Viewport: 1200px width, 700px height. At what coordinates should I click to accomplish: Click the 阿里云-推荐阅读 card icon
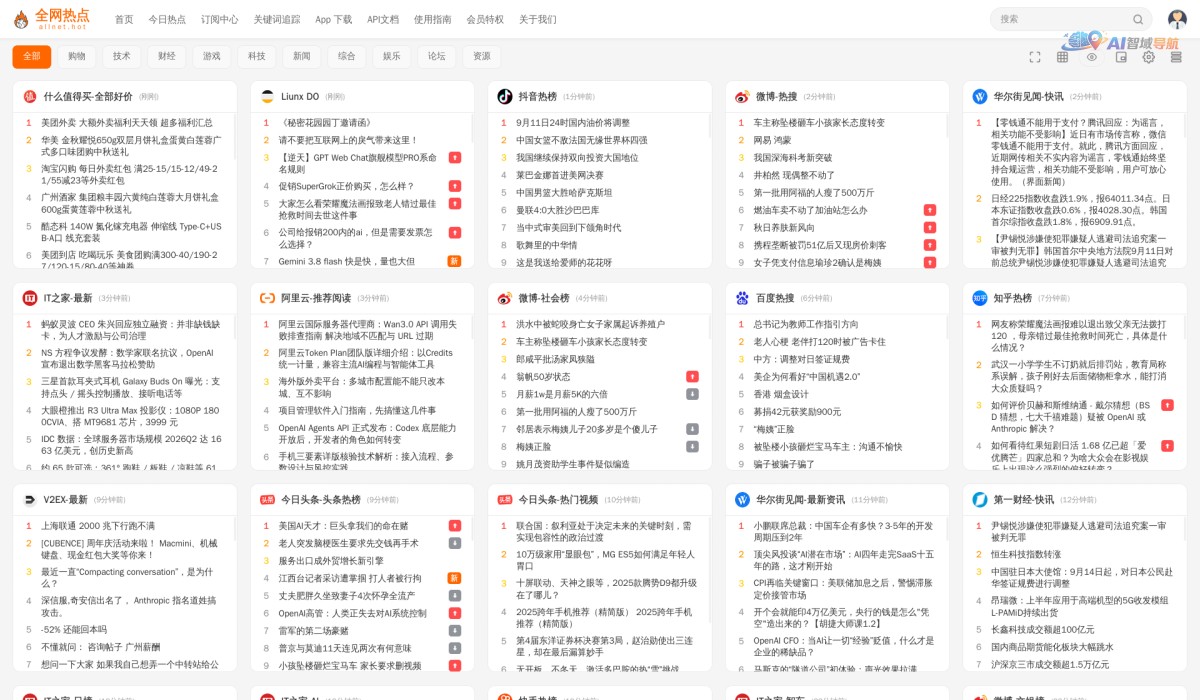click(267, 298)
